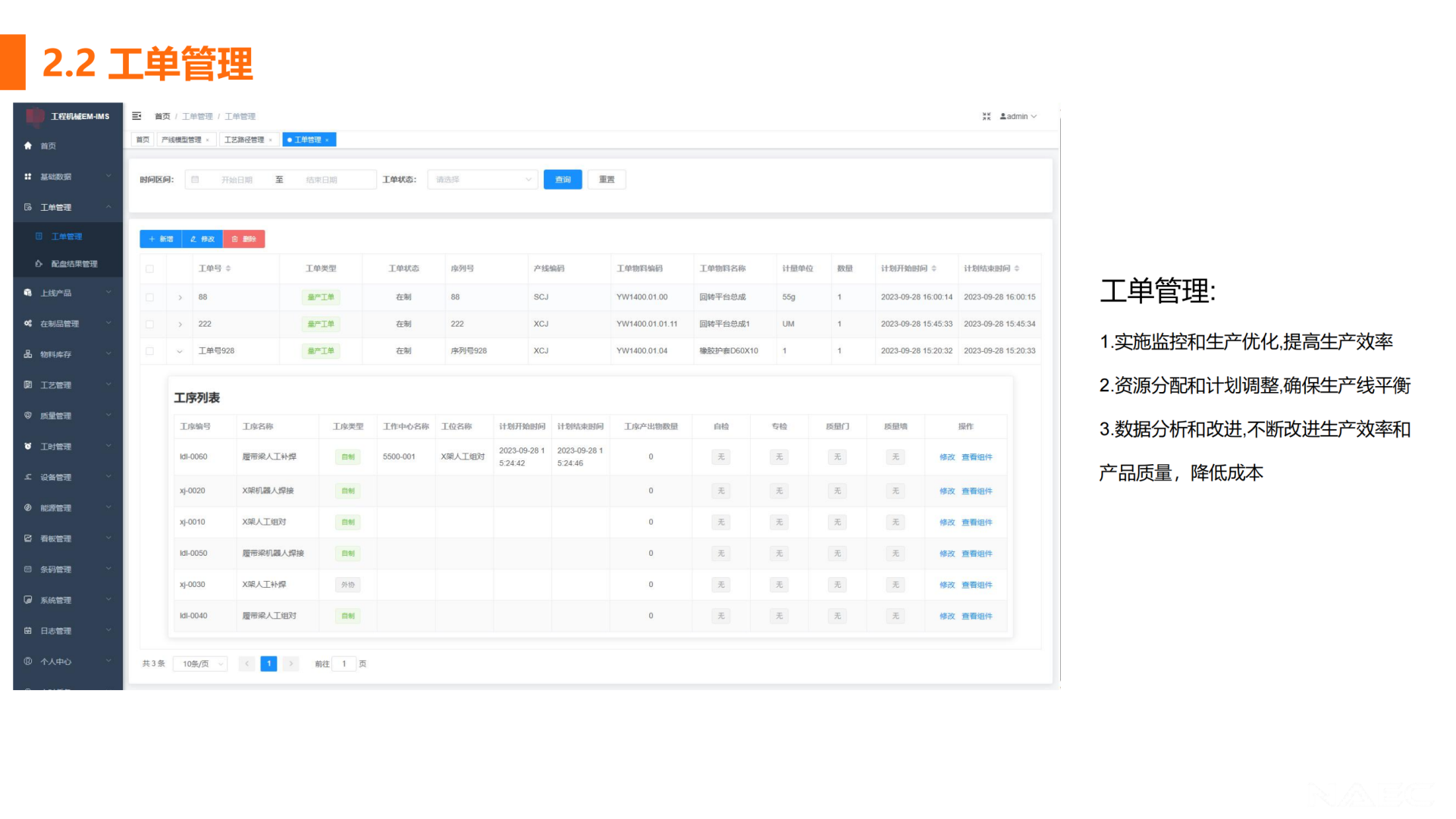Check the row for work order 88

click(150, 297)
